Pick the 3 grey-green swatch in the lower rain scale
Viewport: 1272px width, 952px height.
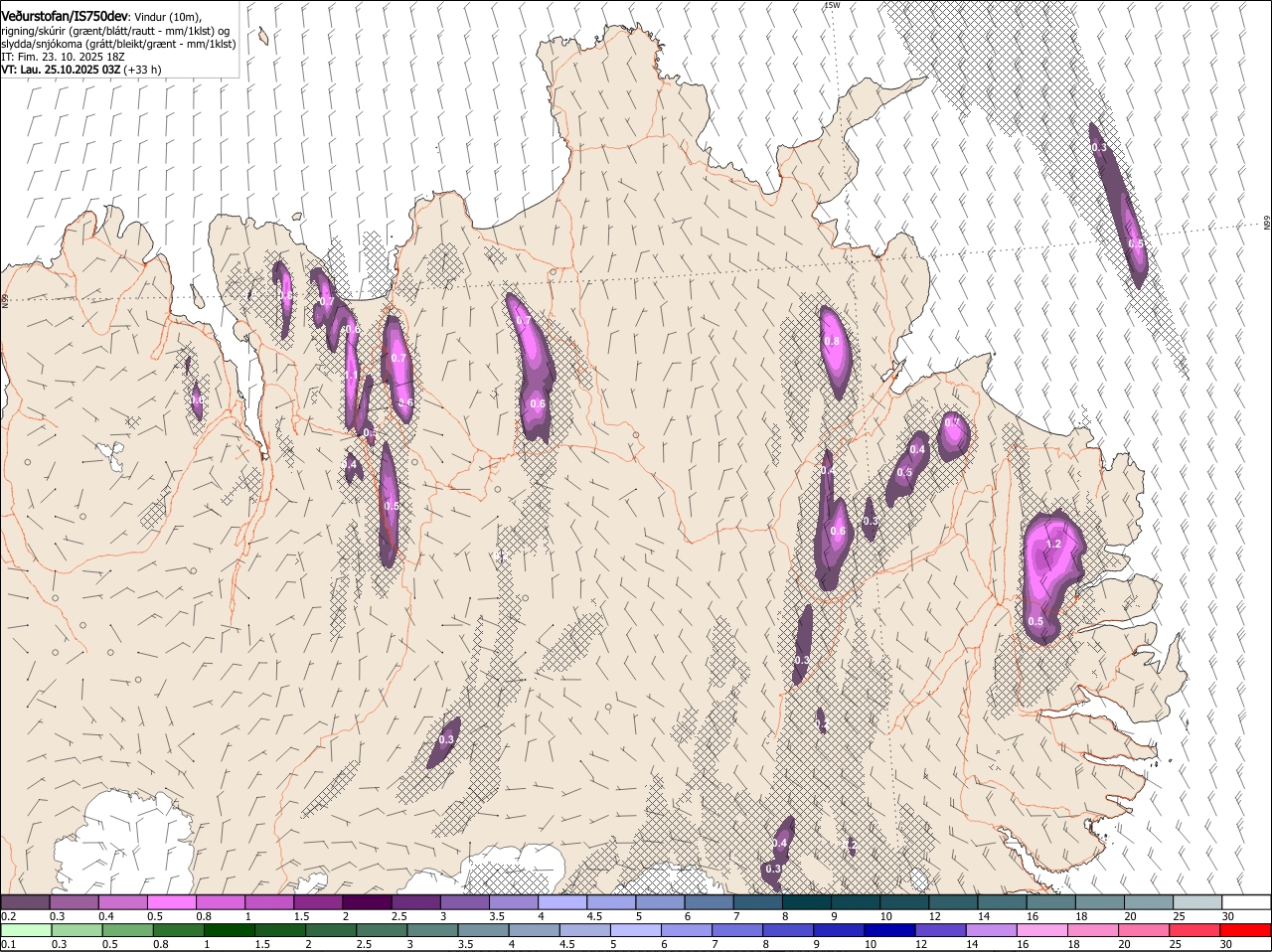(x=432, y=930)
